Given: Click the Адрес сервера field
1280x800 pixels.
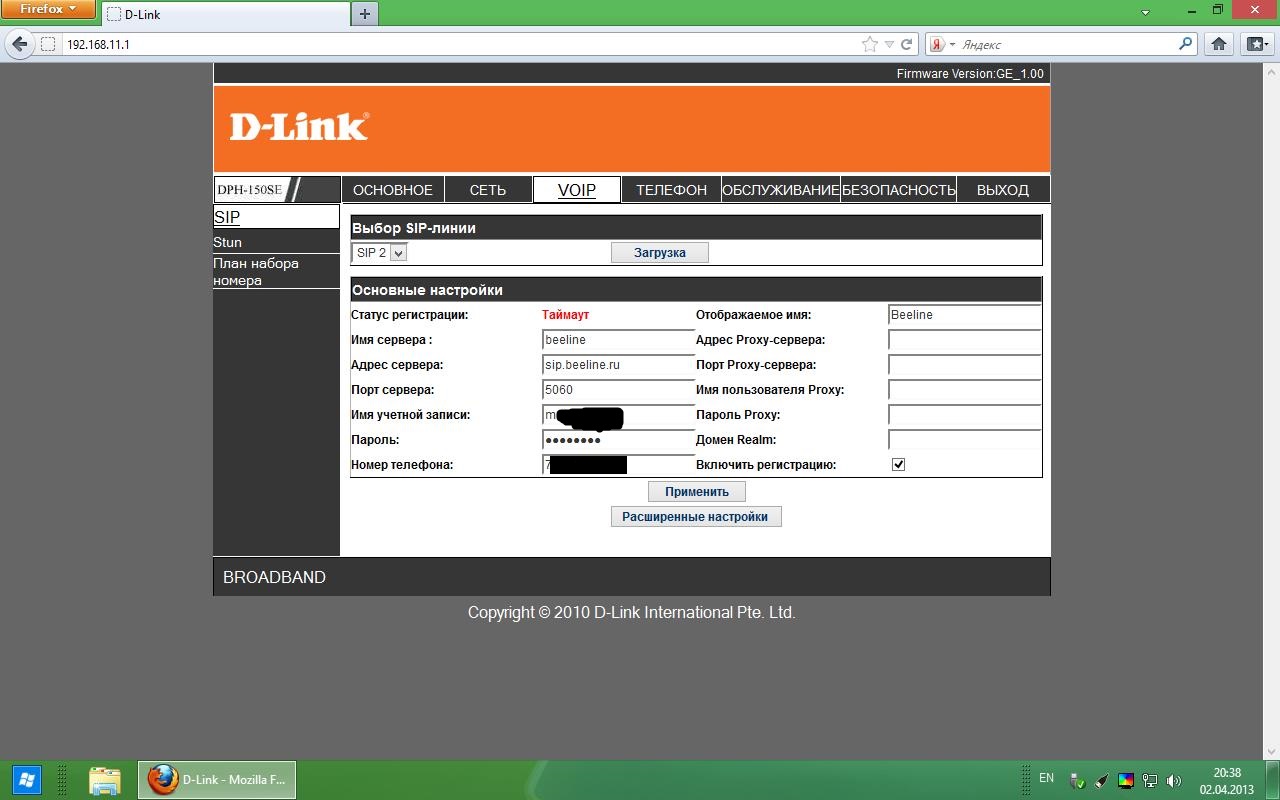Looking at the screenshot, I should (x=618, y=365).
